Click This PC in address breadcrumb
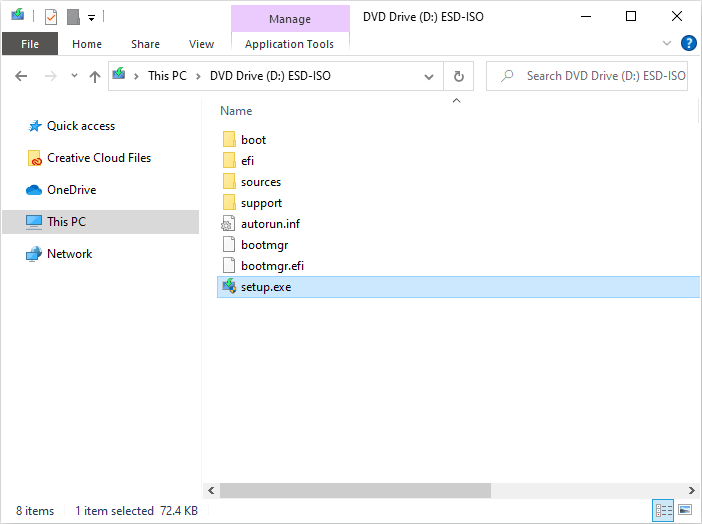702x524 pixels. pos(167,76)
